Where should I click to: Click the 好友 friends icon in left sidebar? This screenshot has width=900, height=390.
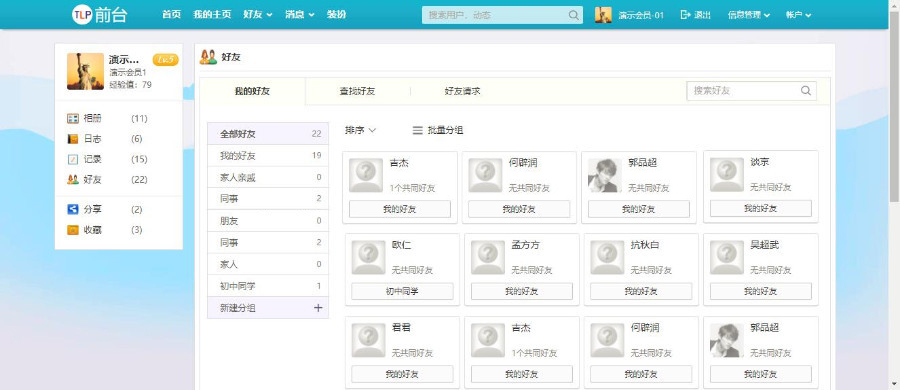[73, 180]
